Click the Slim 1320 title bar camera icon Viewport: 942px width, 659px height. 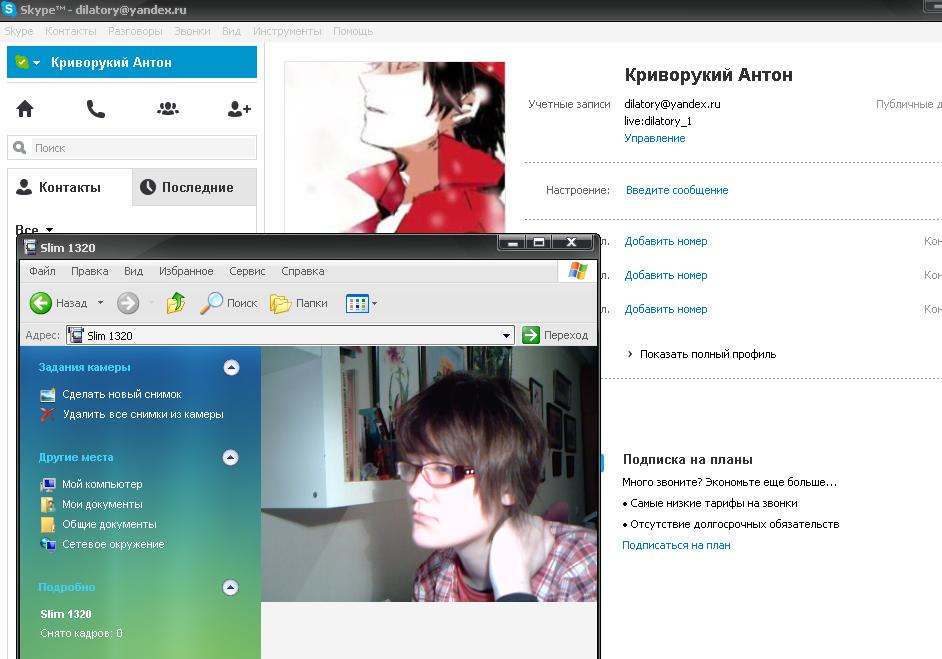tap(30, 247)
